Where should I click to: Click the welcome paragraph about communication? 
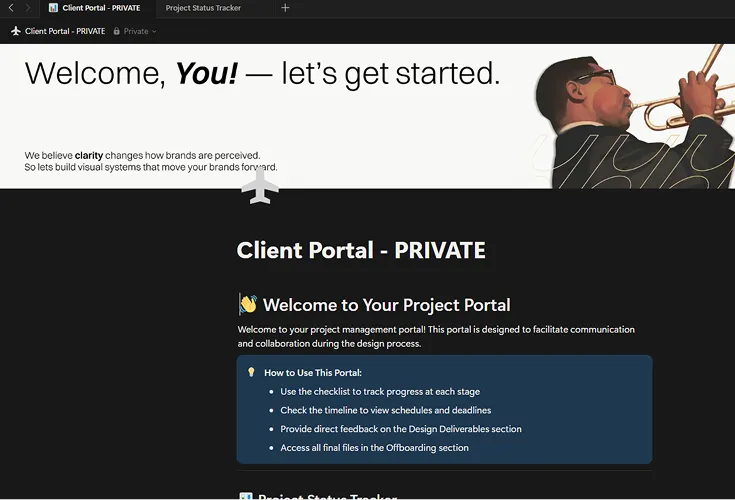pyautogui.click(x=436, y=336)
